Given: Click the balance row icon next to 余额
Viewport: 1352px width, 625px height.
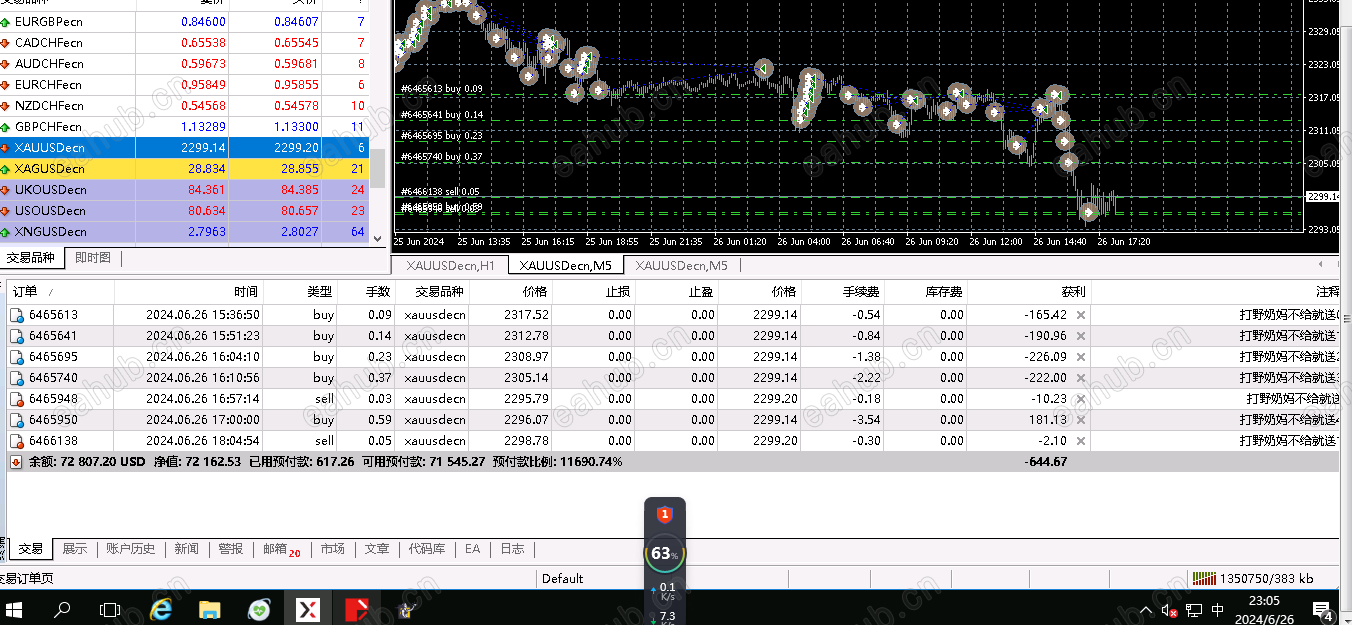Looking at the screenshot, I should click(16, 462).
